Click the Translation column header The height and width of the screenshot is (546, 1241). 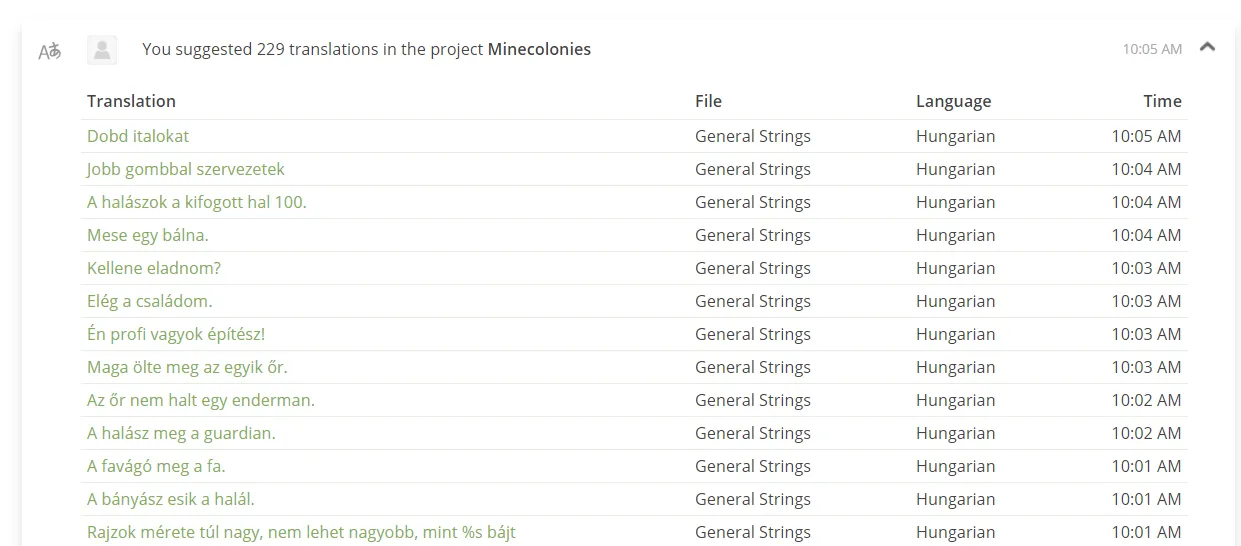click(x=131, y=101)
